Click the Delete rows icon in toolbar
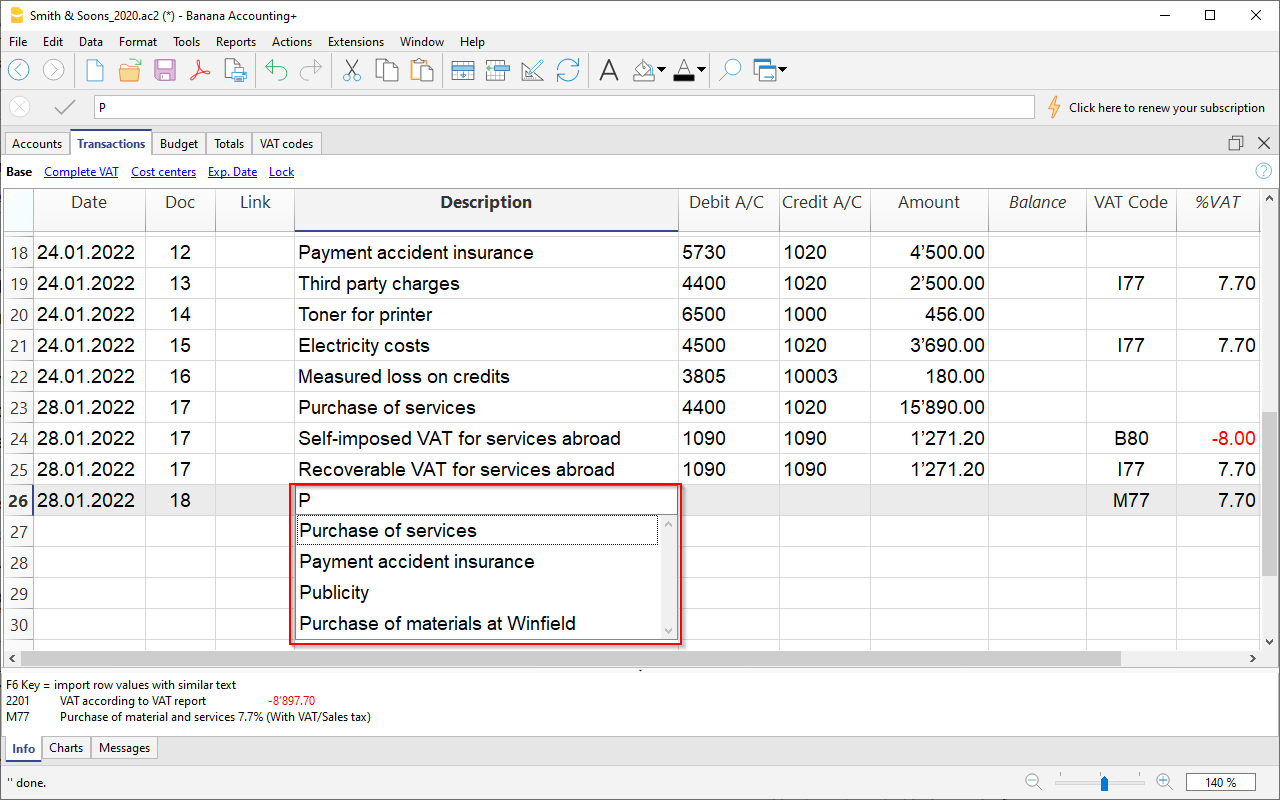The width and height of the screenshot is (1280, 800). 498,70
